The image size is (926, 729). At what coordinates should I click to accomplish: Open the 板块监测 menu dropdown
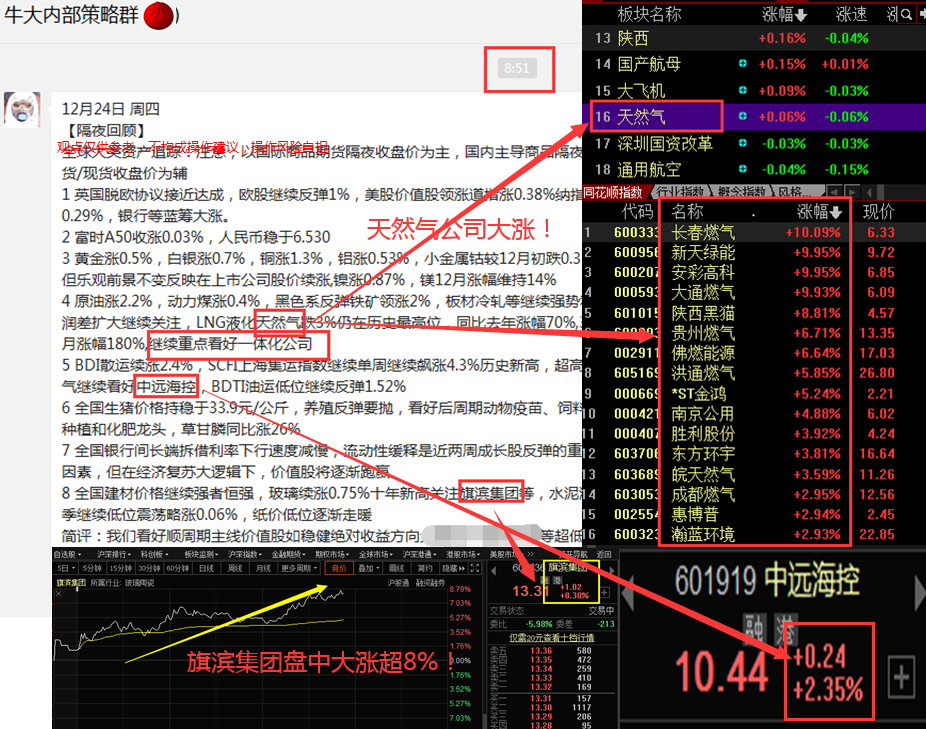pyautogui.click(x=201, y=554)
